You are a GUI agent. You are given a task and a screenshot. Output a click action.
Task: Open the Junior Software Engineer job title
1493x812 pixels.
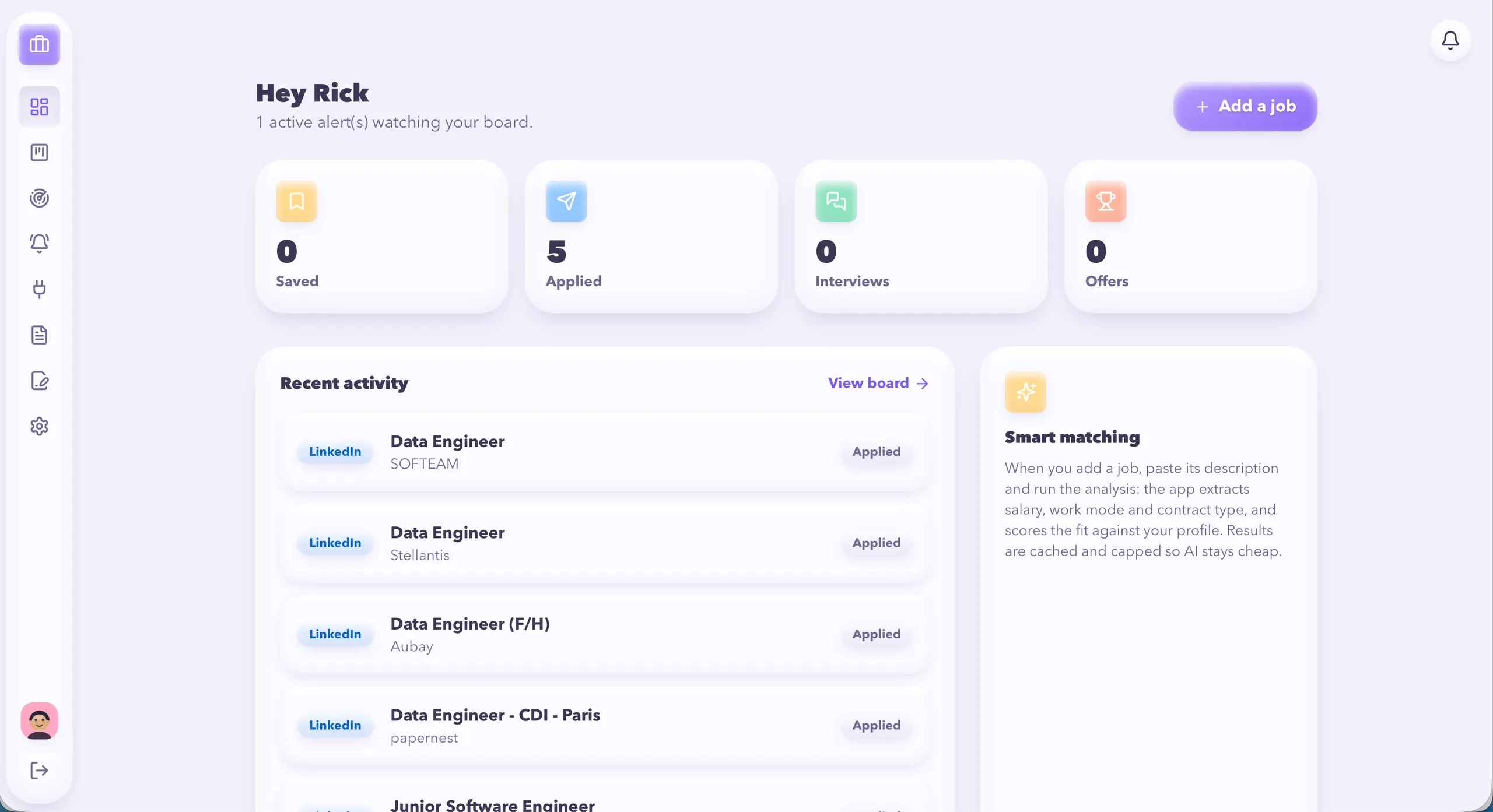tap(492, 804)
